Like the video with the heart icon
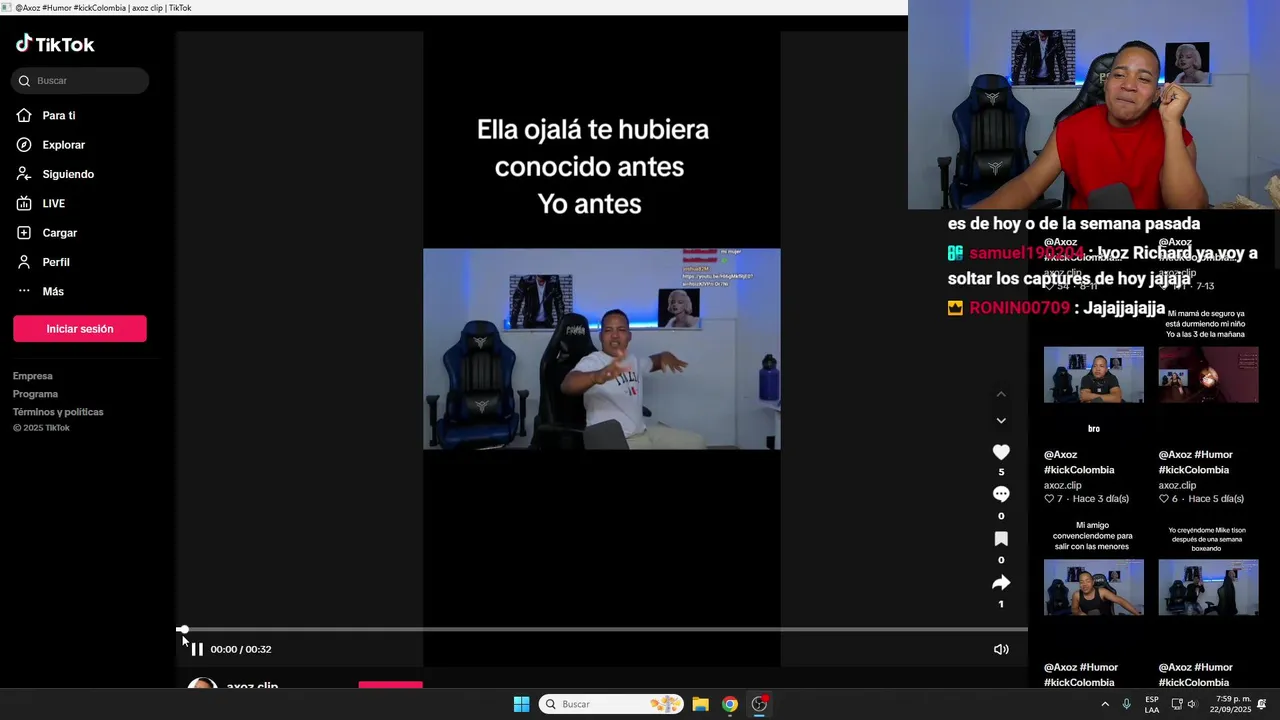The image size is (1280, 720). coord(1001,452)
